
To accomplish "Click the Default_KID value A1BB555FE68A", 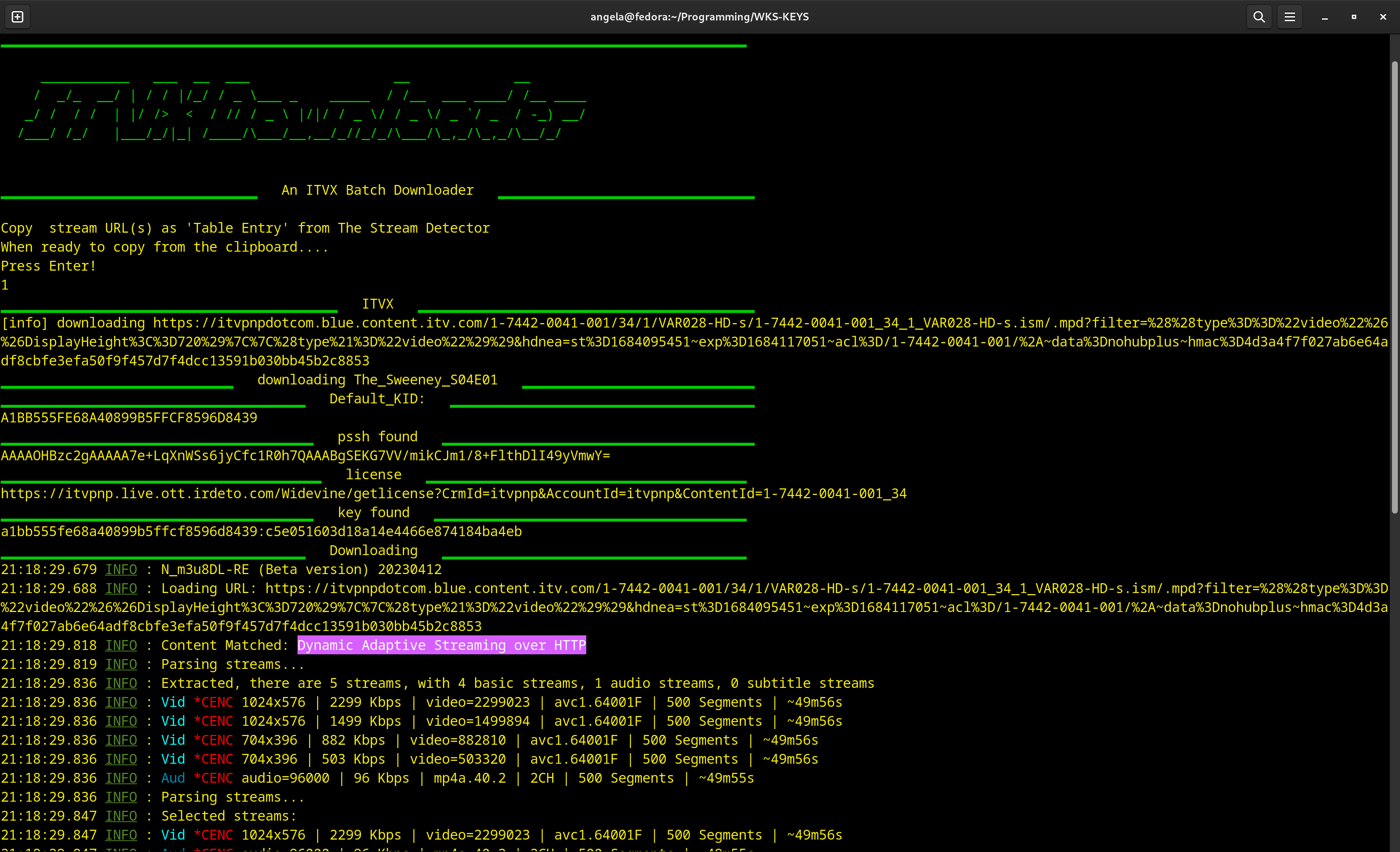I will (x=129, y=418).
